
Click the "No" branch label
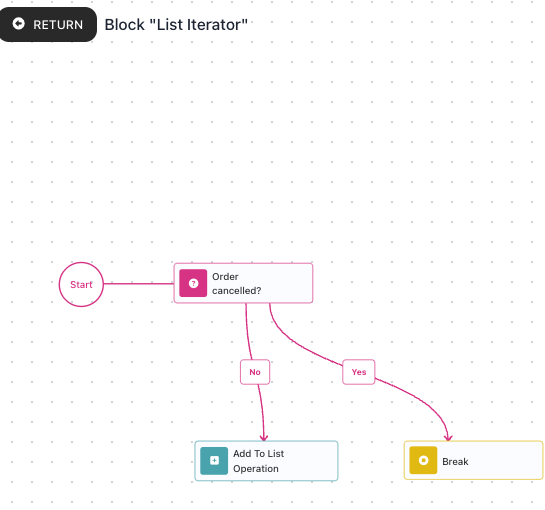point(255,372)
